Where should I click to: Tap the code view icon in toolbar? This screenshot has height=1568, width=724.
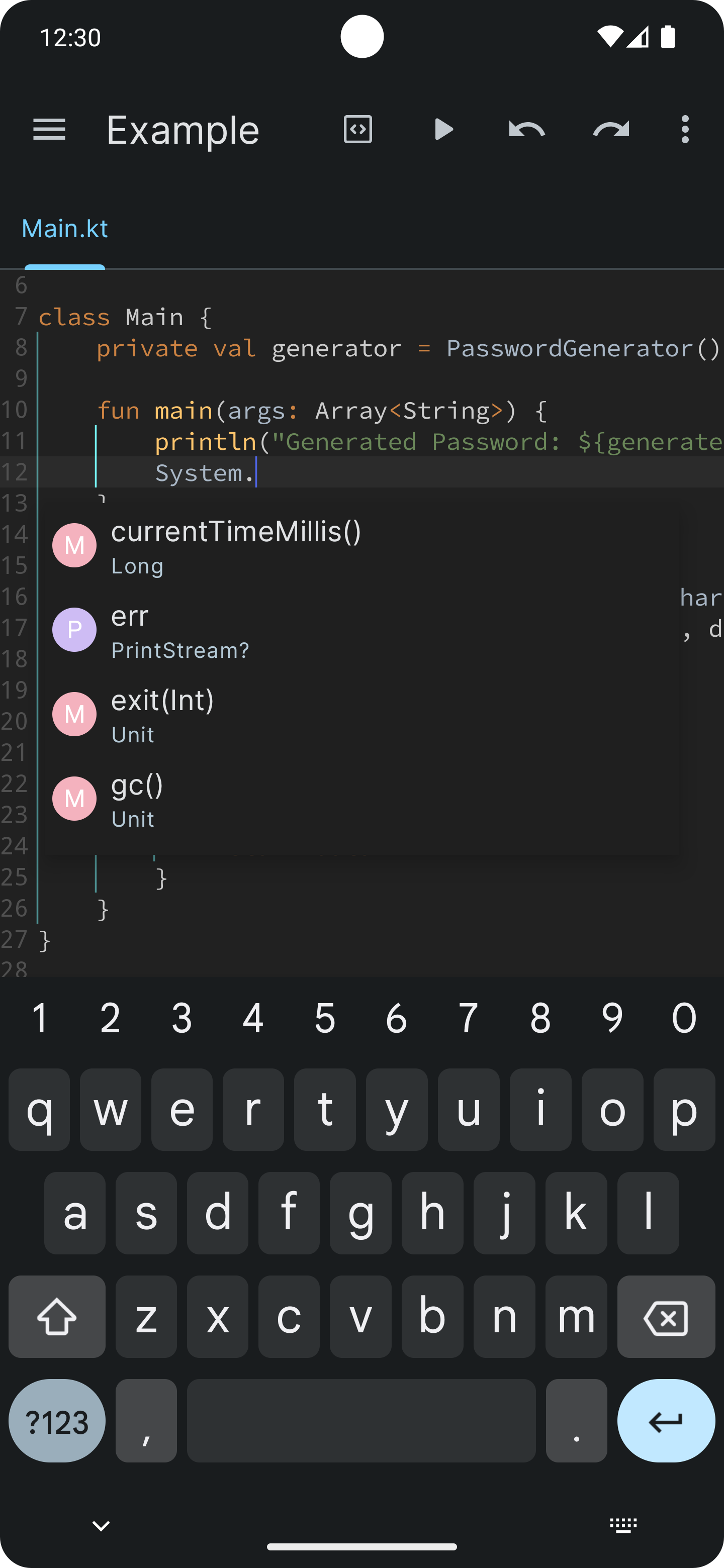(x=357, y=130)
